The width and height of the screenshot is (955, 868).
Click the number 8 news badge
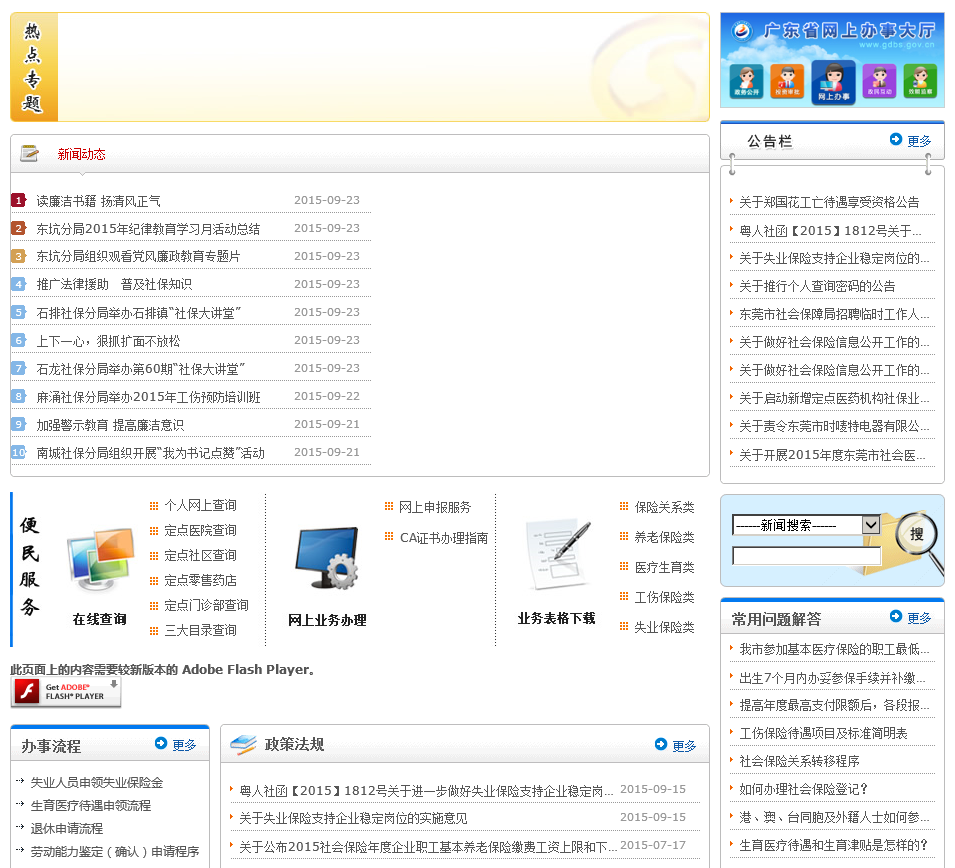point(19,396)
